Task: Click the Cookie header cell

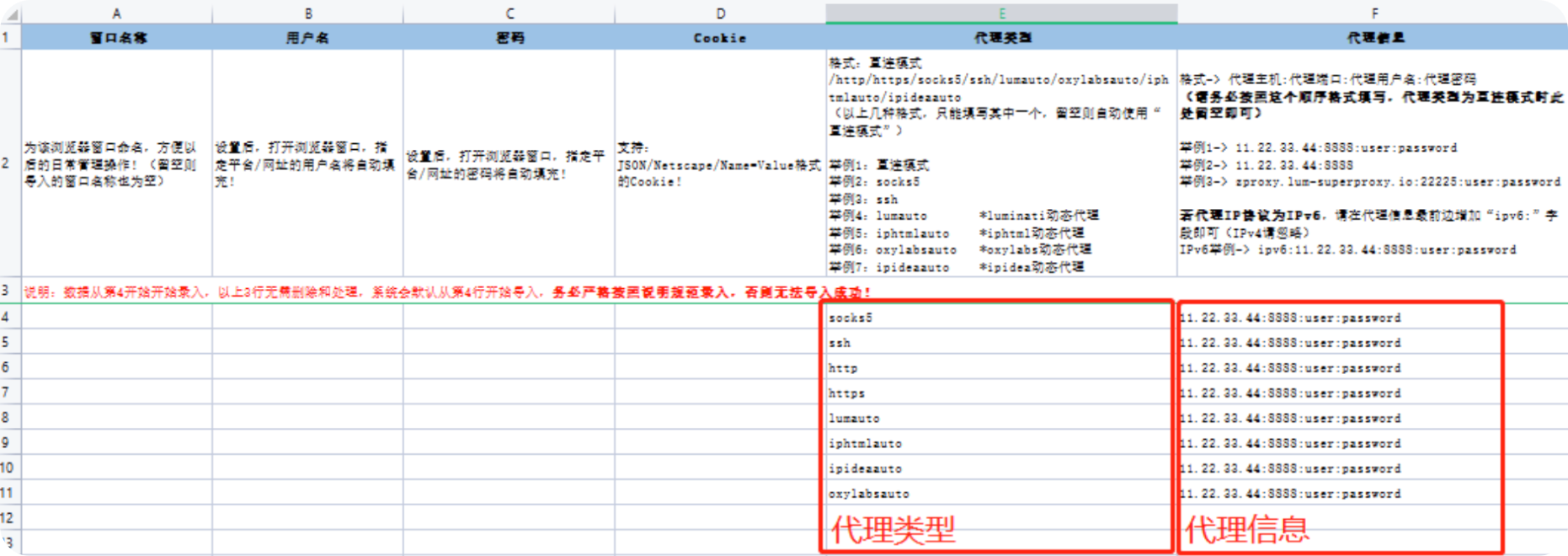Action: (720, 37)
